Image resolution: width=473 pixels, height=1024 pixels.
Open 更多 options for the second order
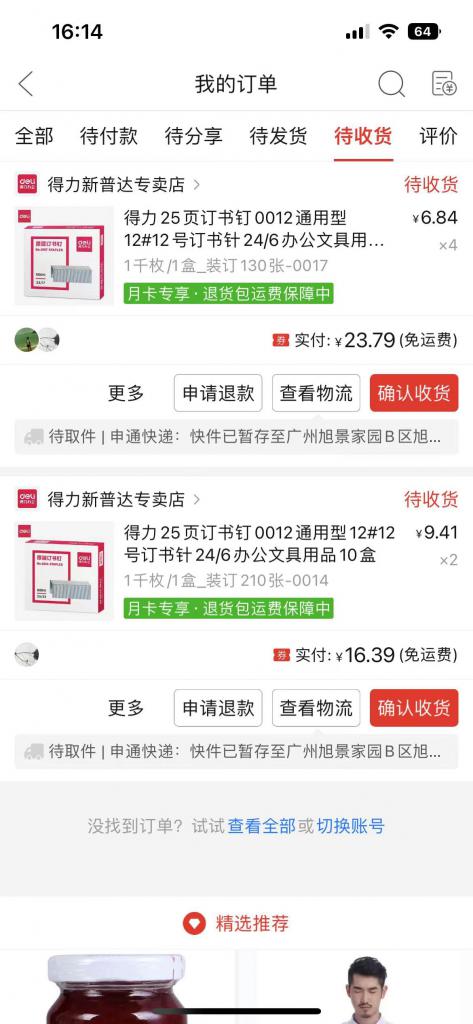(x=126, y=708)
